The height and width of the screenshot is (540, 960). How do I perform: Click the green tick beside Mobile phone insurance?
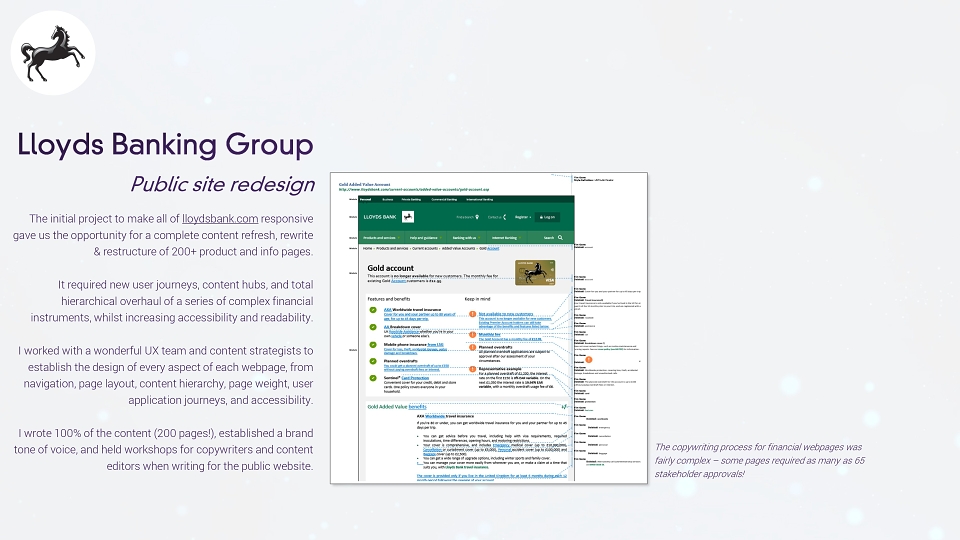(x=373, y=345)
